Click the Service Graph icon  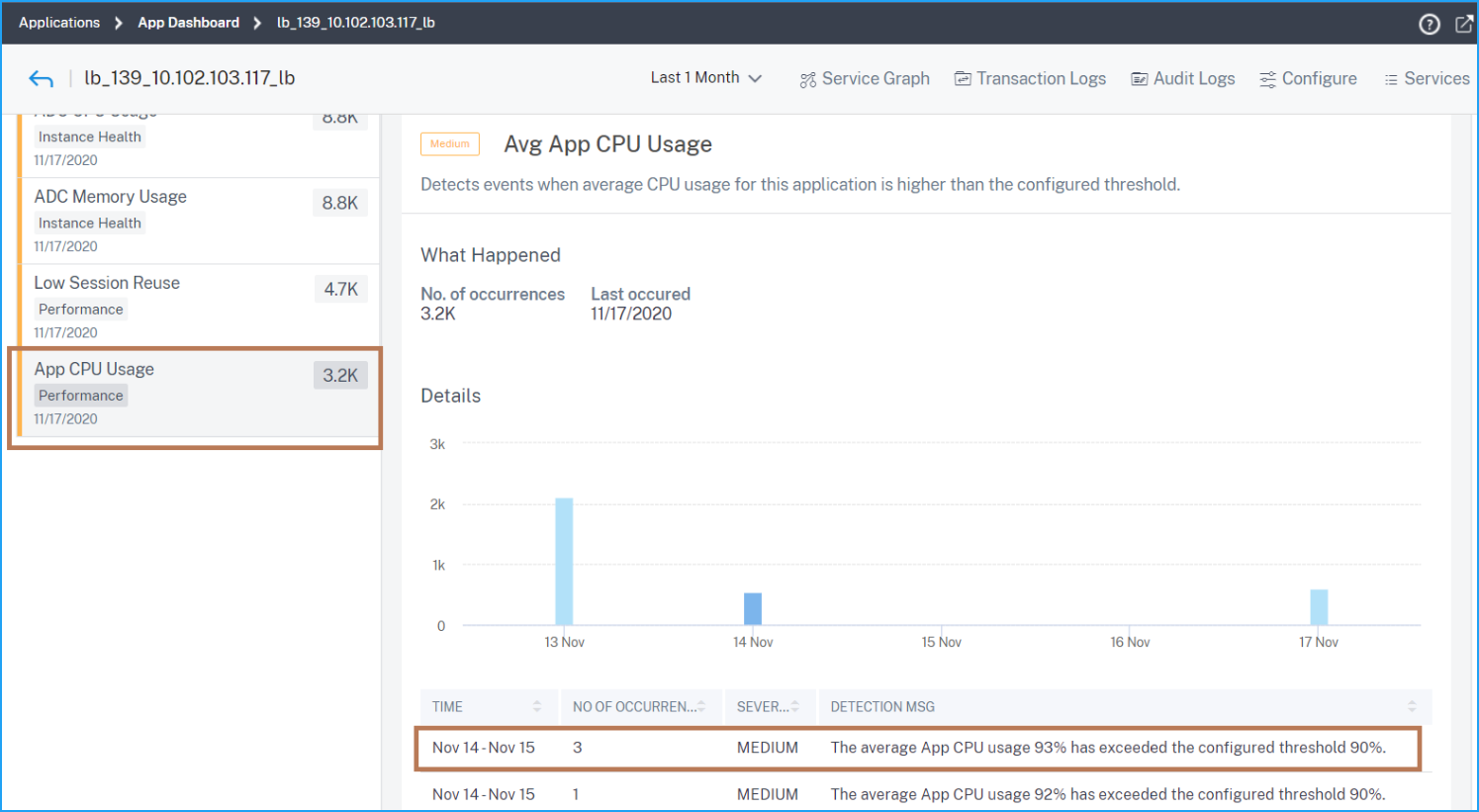pyautogui.click(x=808, y=79)
